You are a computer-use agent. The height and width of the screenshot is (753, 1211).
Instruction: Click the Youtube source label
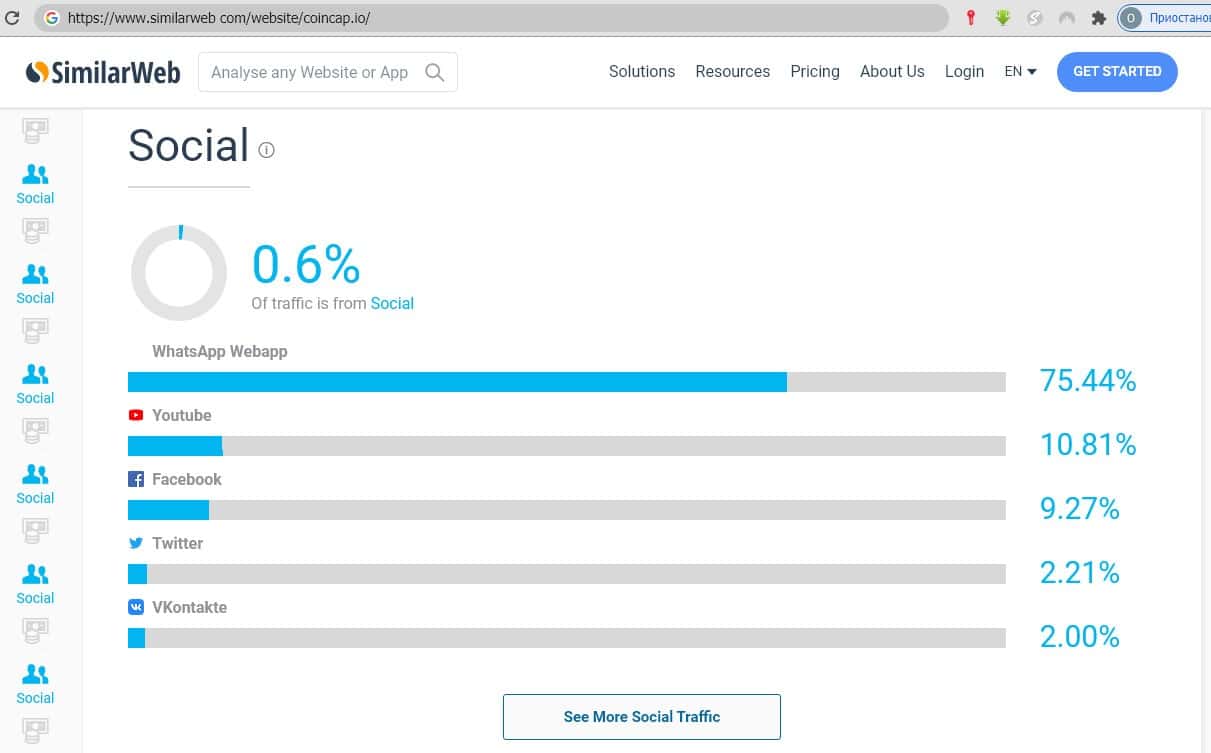click(x=182, y=415)
